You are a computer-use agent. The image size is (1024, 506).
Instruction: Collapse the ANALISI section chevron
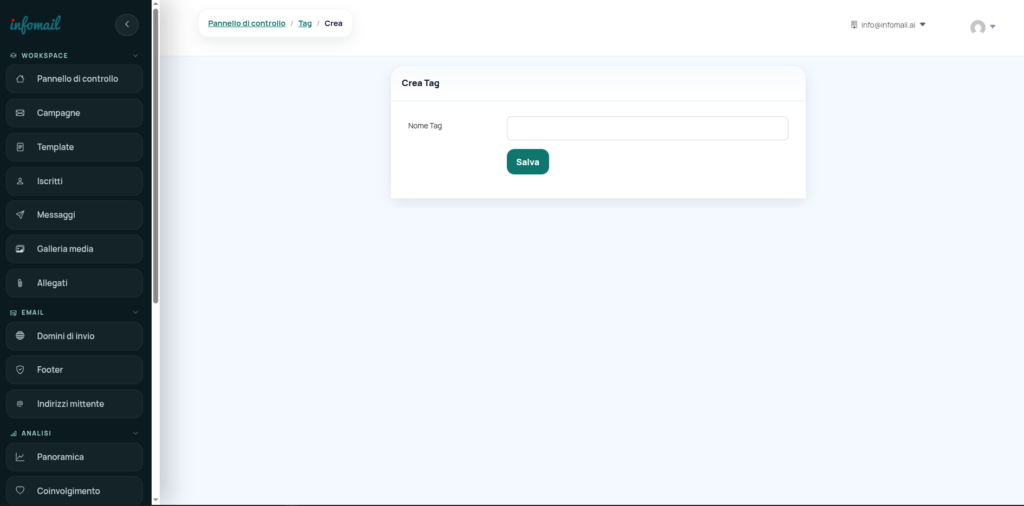click(135, 433)
